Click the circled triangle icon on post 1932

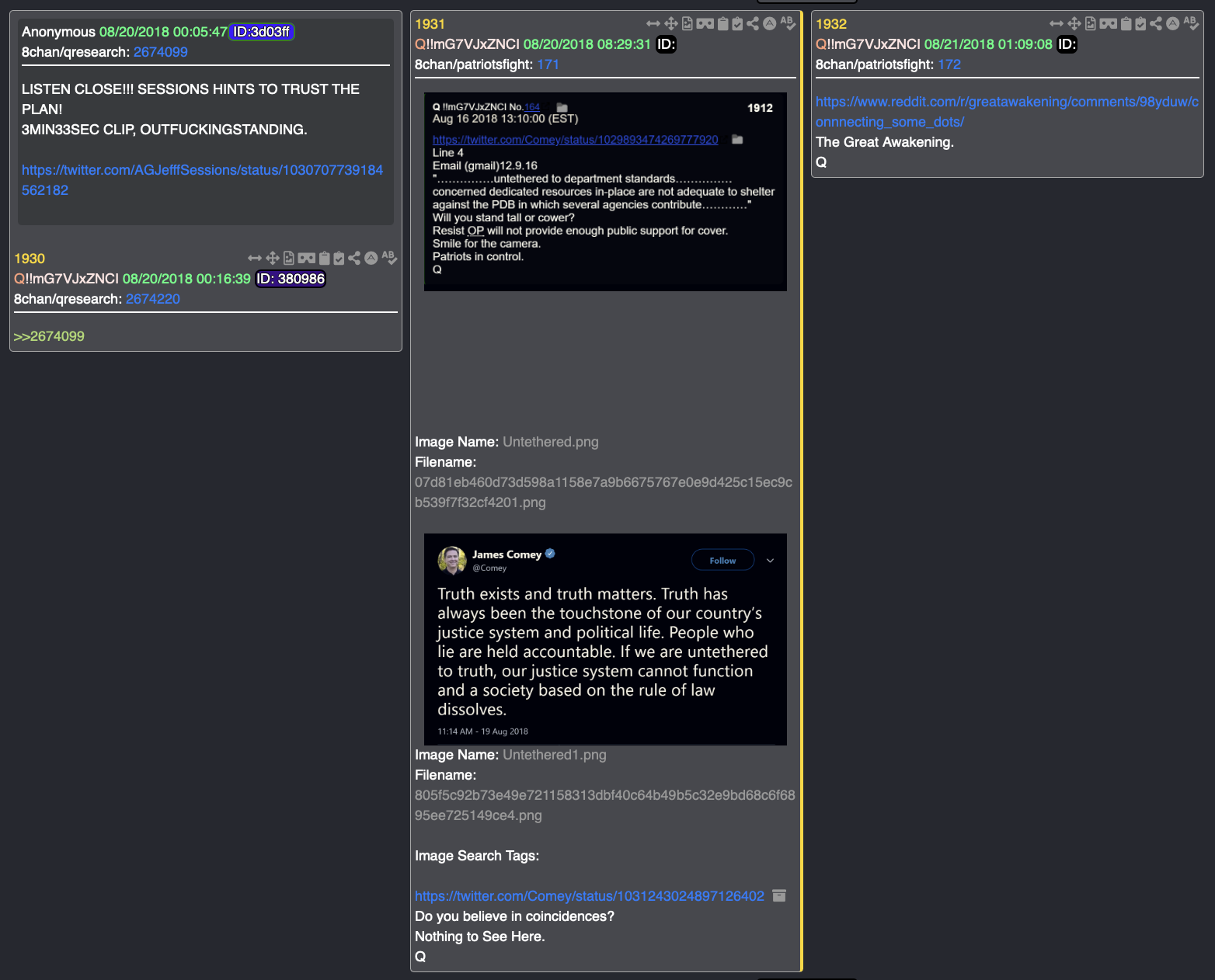pyautogui.click(x=1173, y=24)
